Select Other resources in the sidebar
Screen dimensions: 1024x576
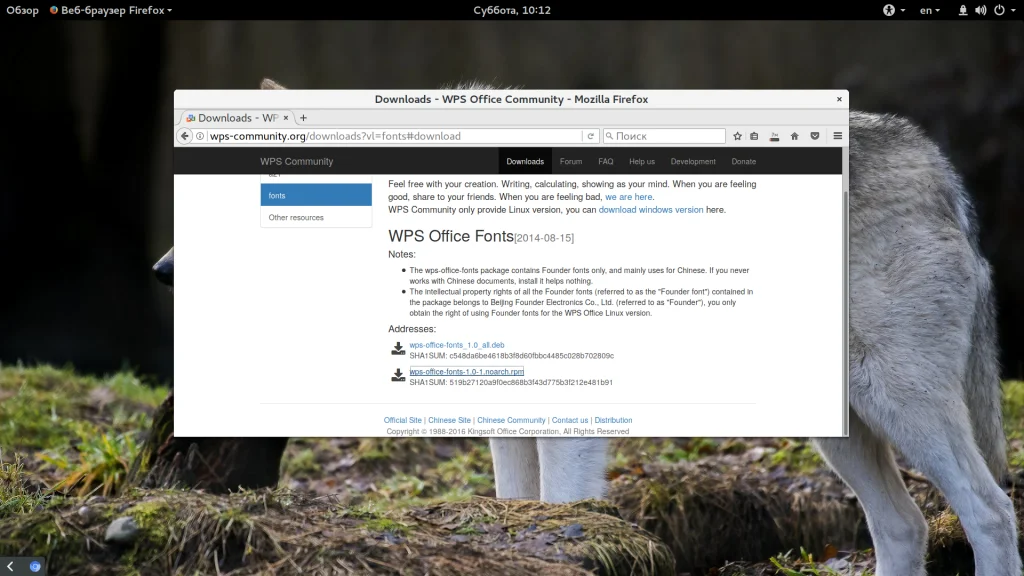pyautogui.click(x=316, y=217)
